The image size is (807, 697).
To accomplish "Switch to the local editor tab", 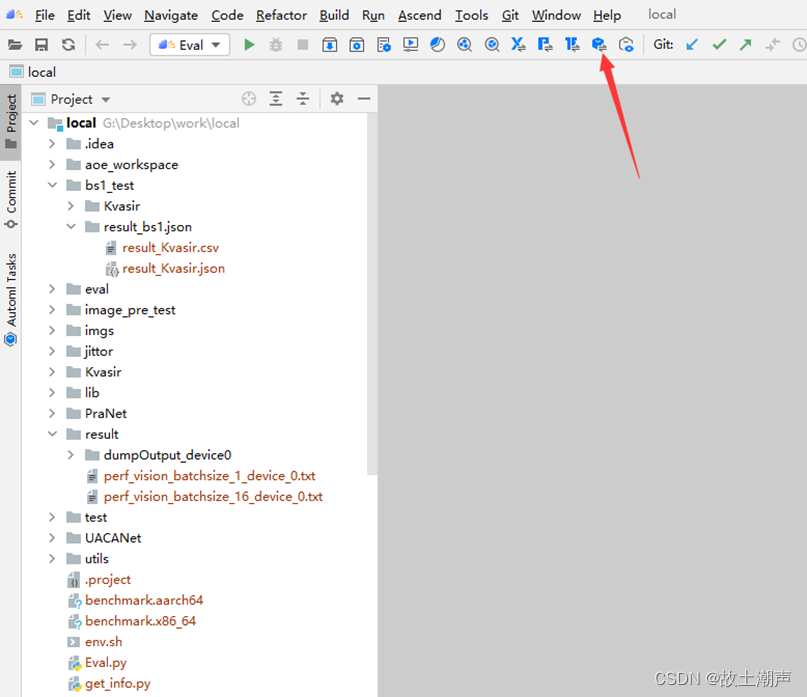I will (x=39, y=71).
